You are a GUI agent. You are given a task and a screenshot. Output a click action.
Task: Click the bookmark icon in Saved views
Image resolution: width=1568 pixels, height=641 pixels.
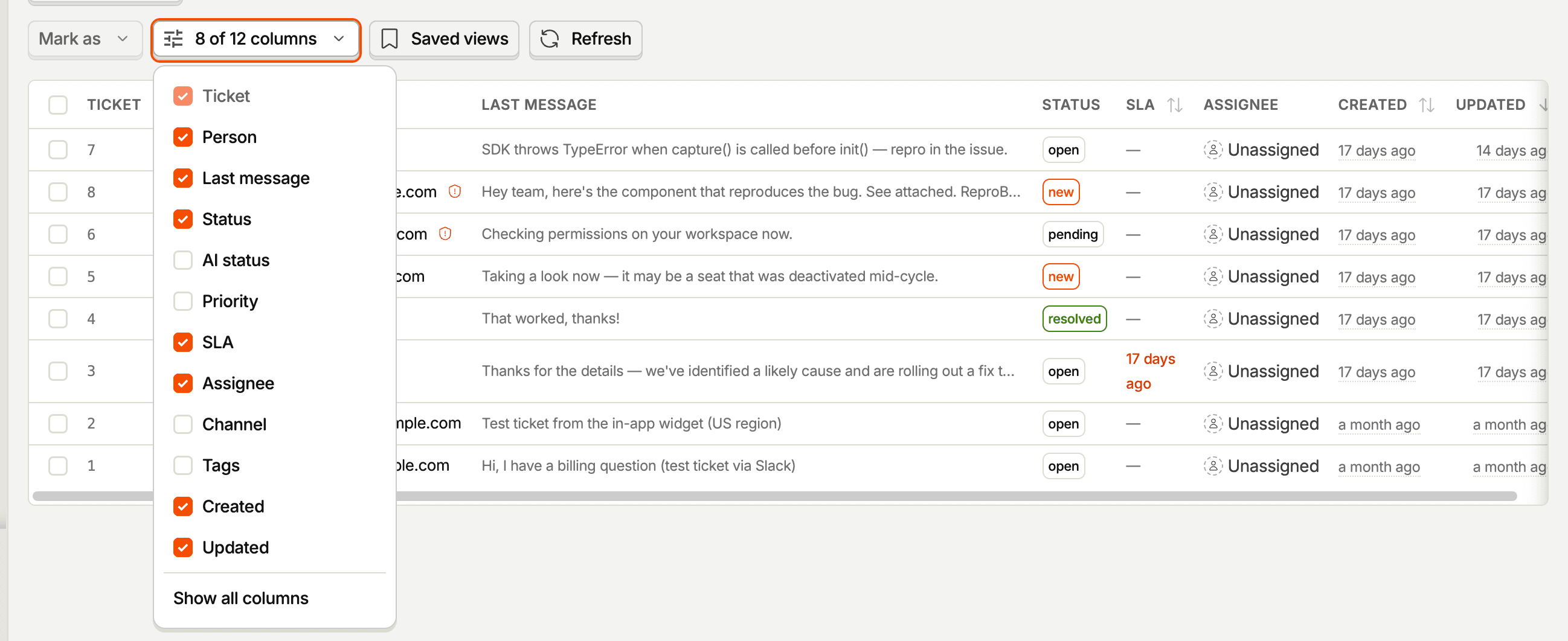pos(390,39)
